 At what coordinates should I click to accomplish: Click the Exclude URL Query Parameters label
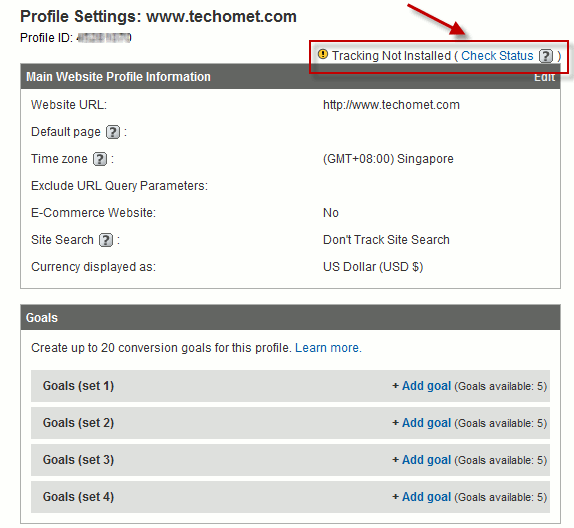tap(119, 186)
